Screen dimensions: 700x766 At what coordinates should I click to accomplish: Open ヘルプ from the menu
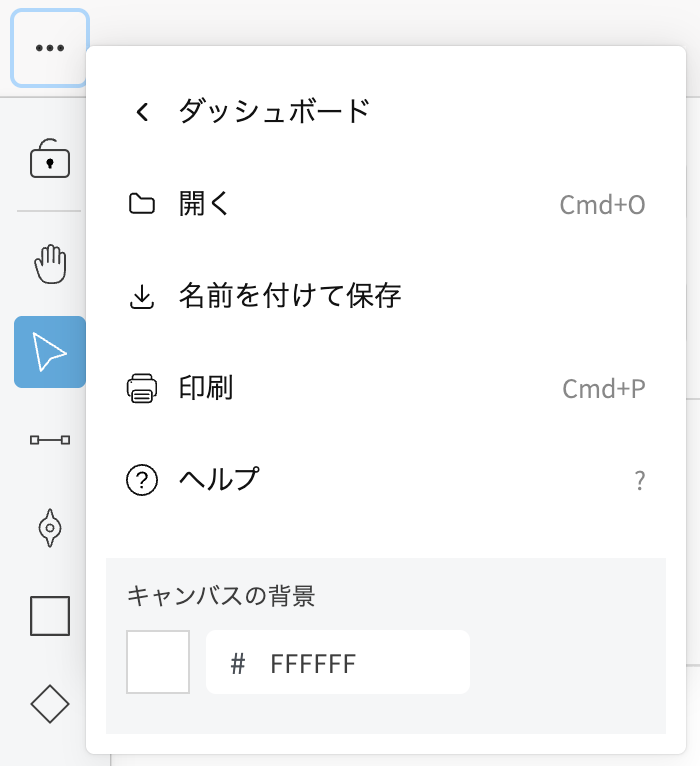(x=218, y=480)
